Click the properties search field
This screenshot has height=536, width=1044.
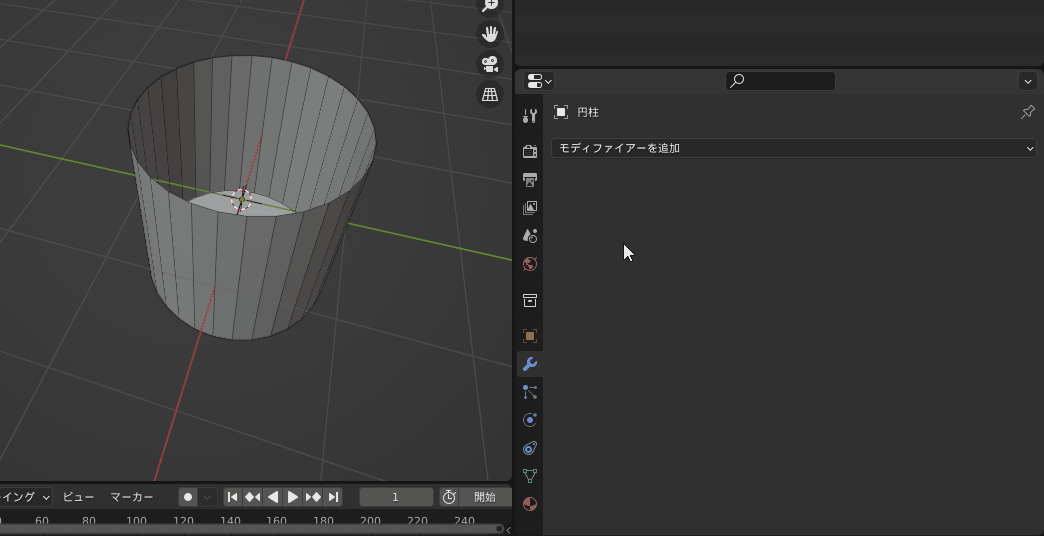780,81
